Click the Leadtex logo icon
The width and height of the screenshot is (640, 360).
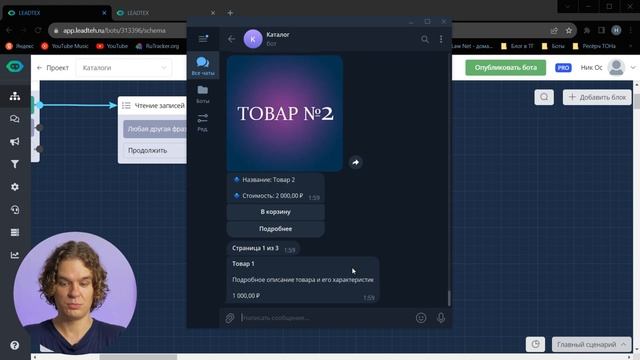click(15, 66)
